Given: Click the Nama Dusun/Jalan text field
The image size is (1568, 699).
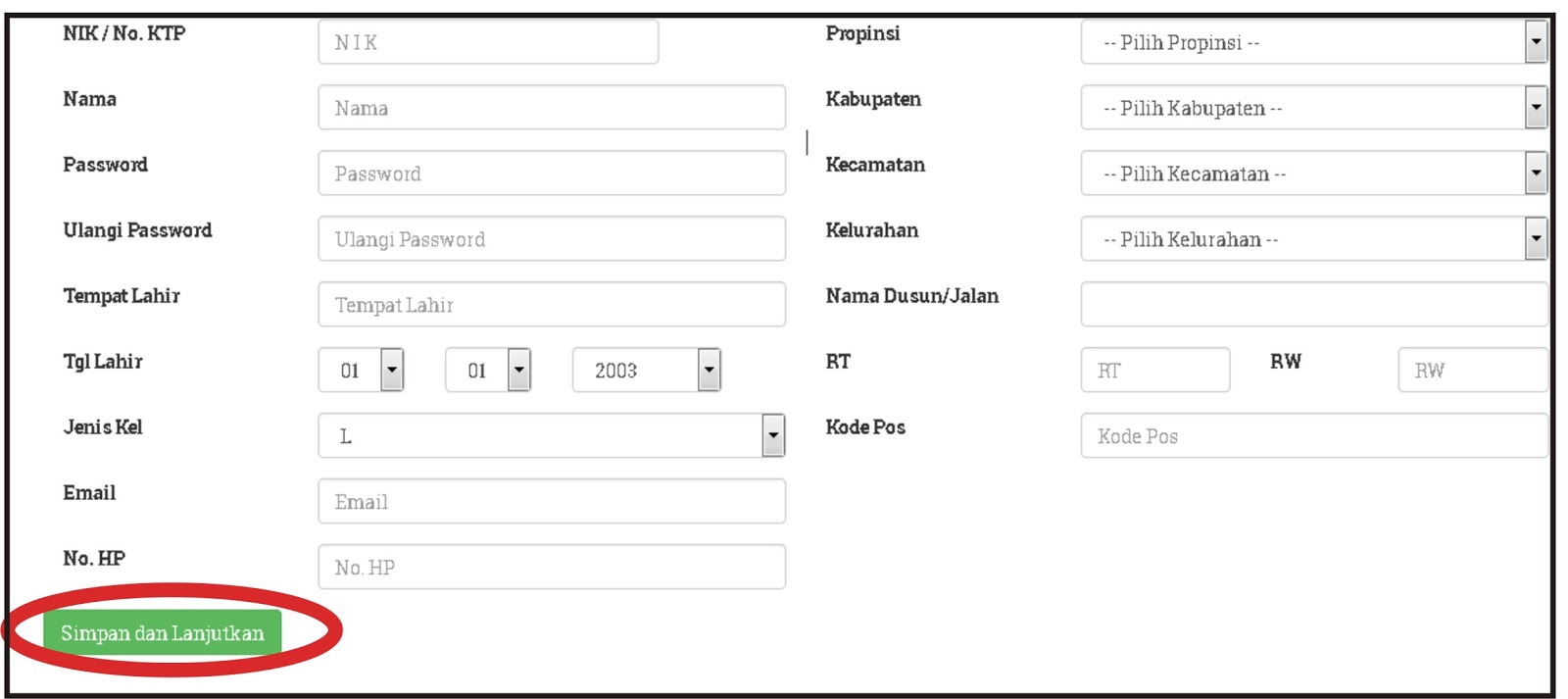Looking at the screenshot, I should point(1313,304).
